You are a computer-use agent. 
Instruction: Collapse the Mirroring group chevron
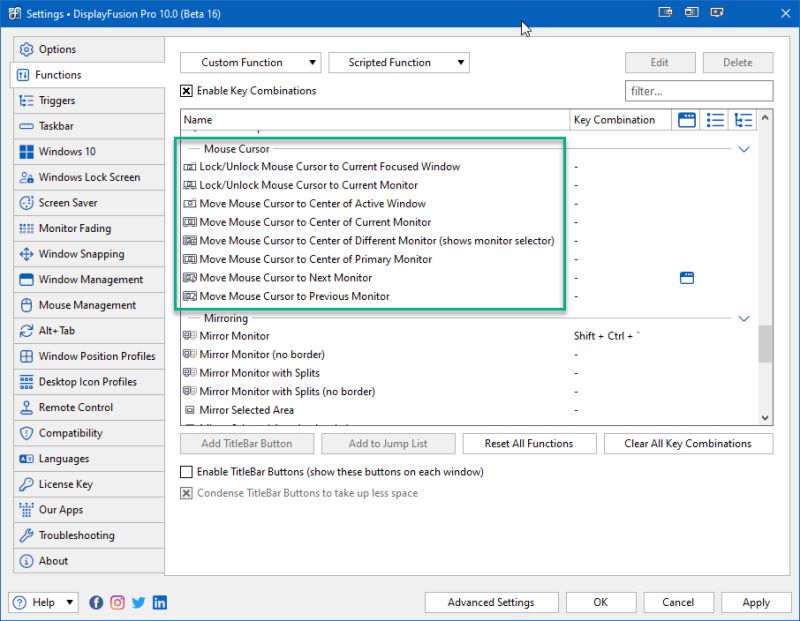tap(744, 318)
